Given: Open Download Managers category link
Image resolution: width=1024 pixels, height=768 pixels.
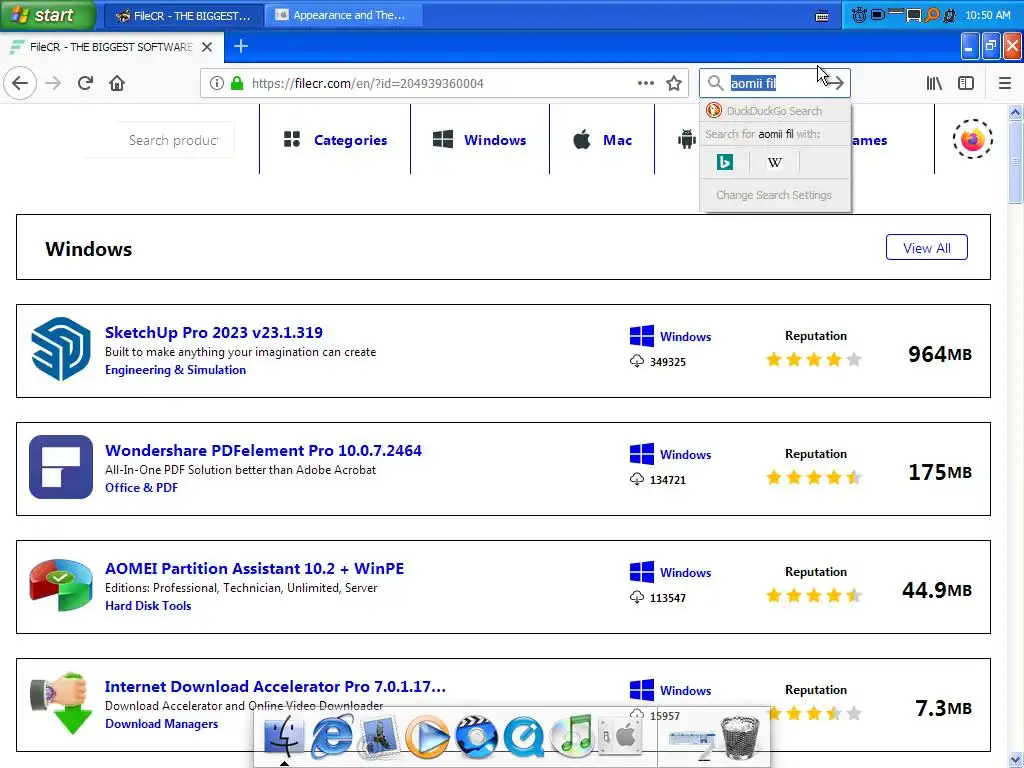Looking at the screenshot, I should pos(161,724).
